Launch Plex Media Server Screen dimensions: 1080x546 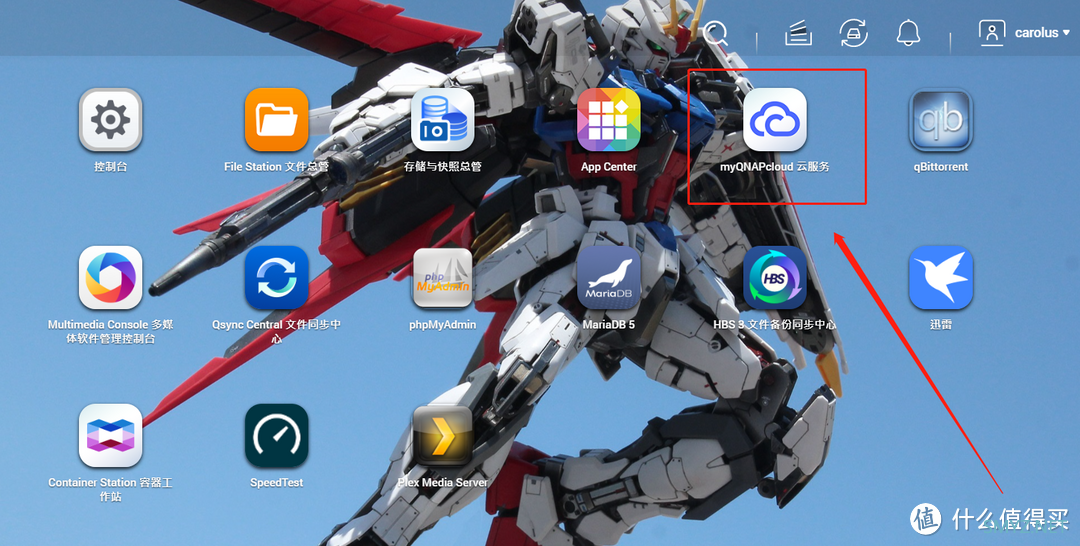click(442, 435)
